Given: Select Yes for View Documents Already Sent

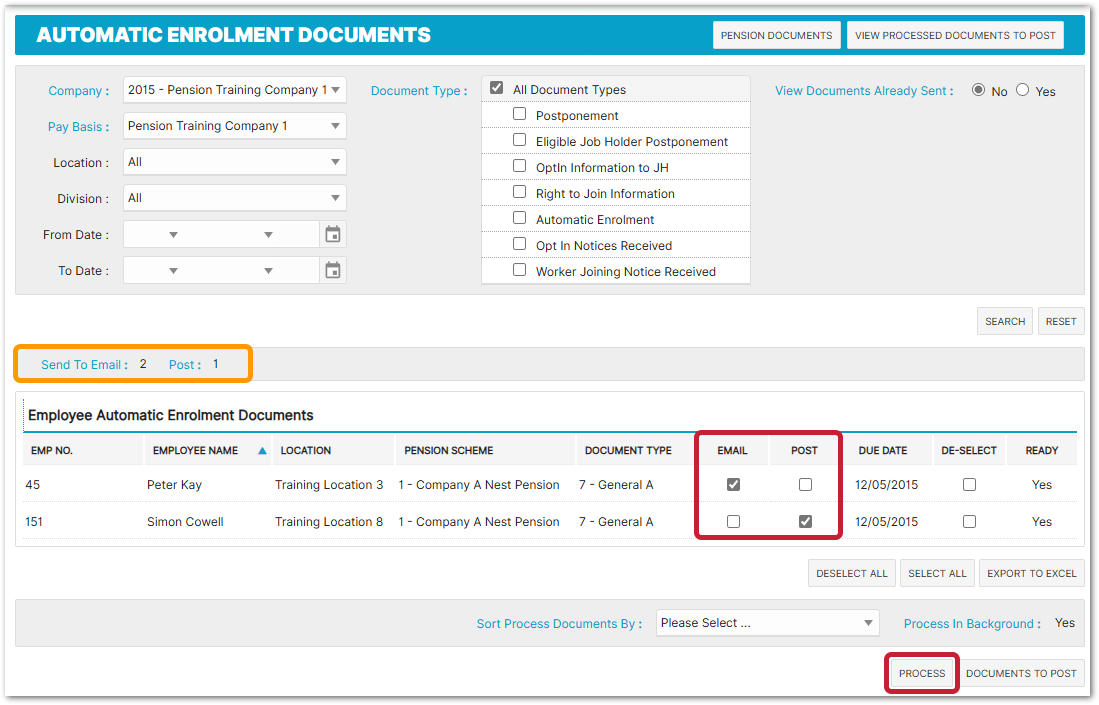Looking at the screenshot, I should click(x=1022, y=90).
